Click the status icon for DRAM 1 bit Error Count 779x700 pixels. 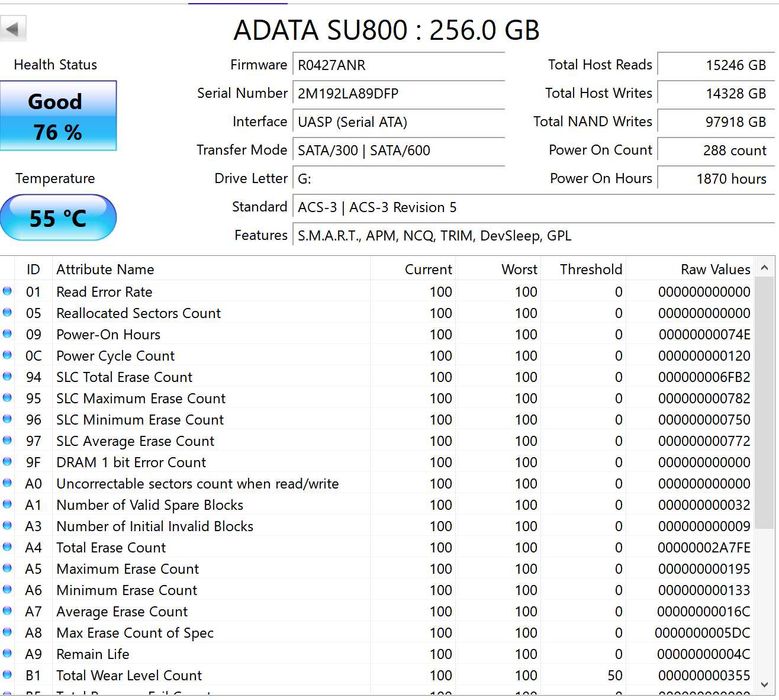(x=7, y=462)
